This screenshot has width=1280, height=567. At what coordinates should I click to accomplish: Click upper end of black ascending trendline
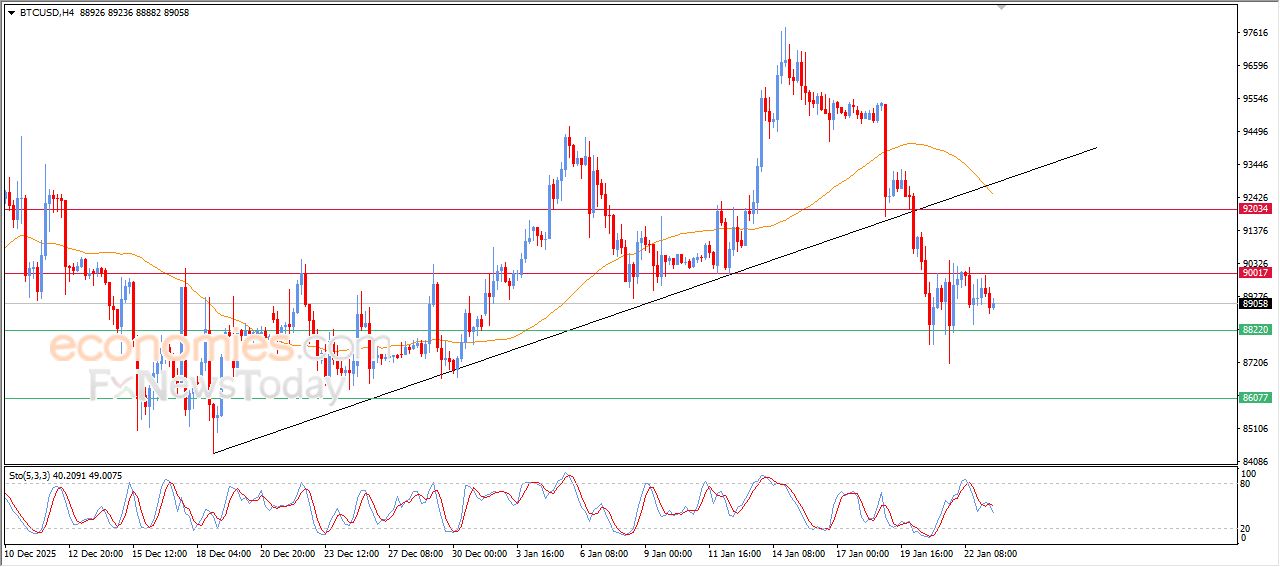pyautogui.click(x=1095, y=148)
